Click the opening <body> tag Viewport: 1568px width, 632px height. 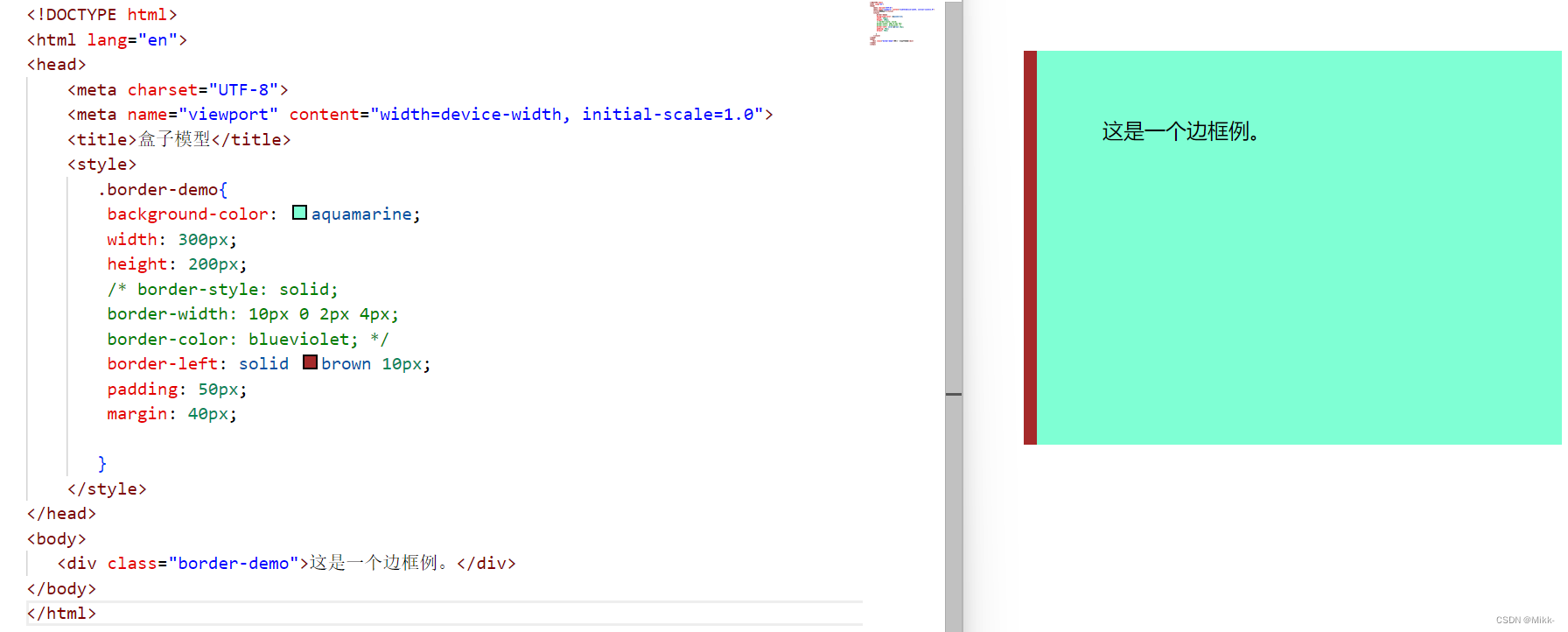(x=56, y=539)
